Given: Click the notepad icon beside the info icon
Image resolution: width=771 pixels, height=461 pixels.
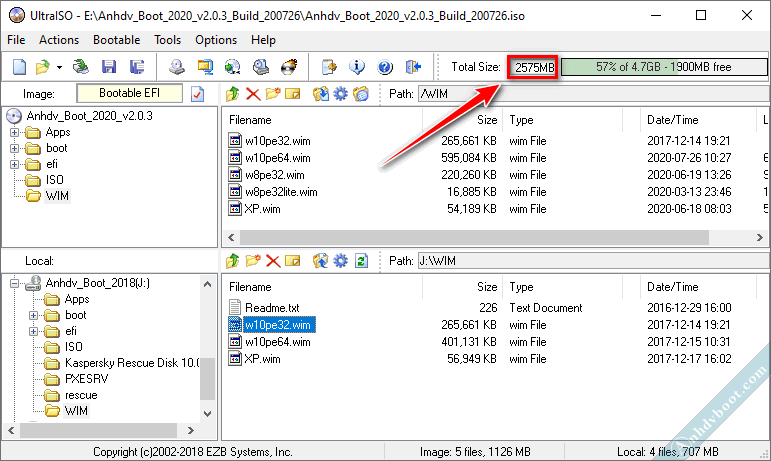Looking at the screenshot, I should 329,67.
